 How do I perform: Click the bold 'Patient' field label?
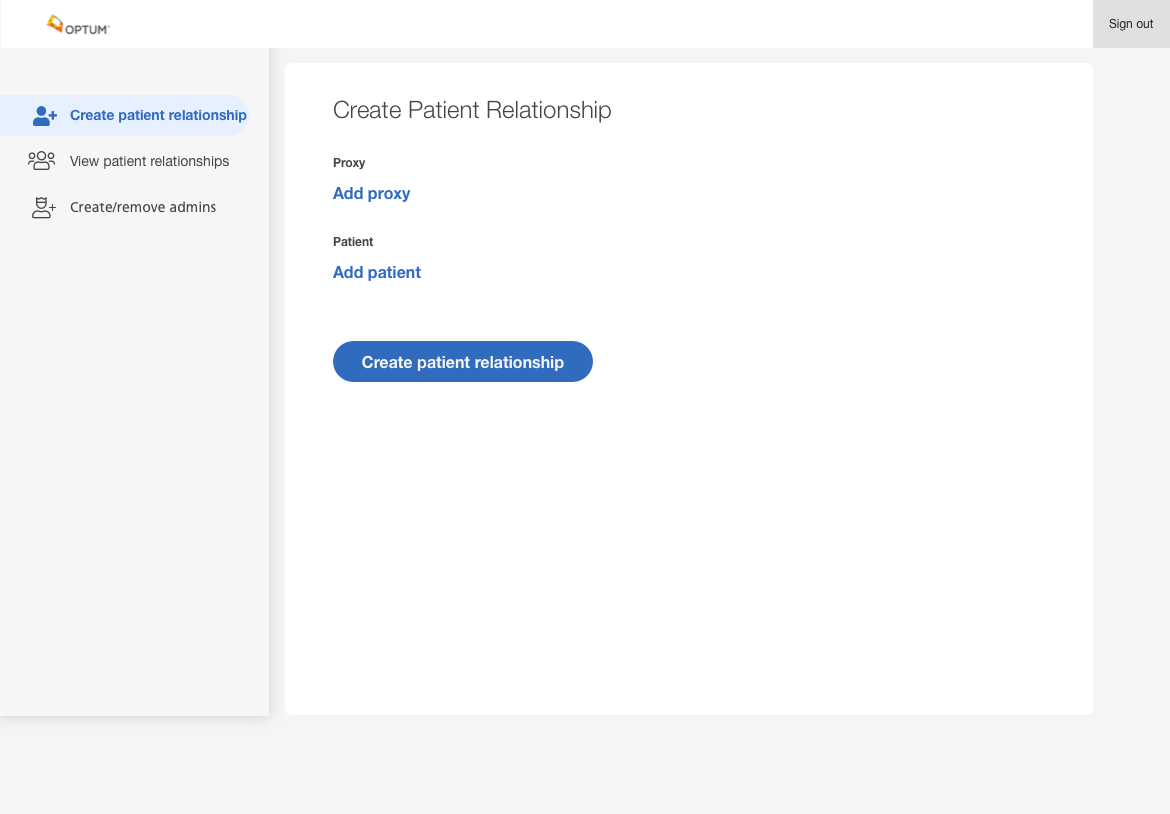pos(353,242)
